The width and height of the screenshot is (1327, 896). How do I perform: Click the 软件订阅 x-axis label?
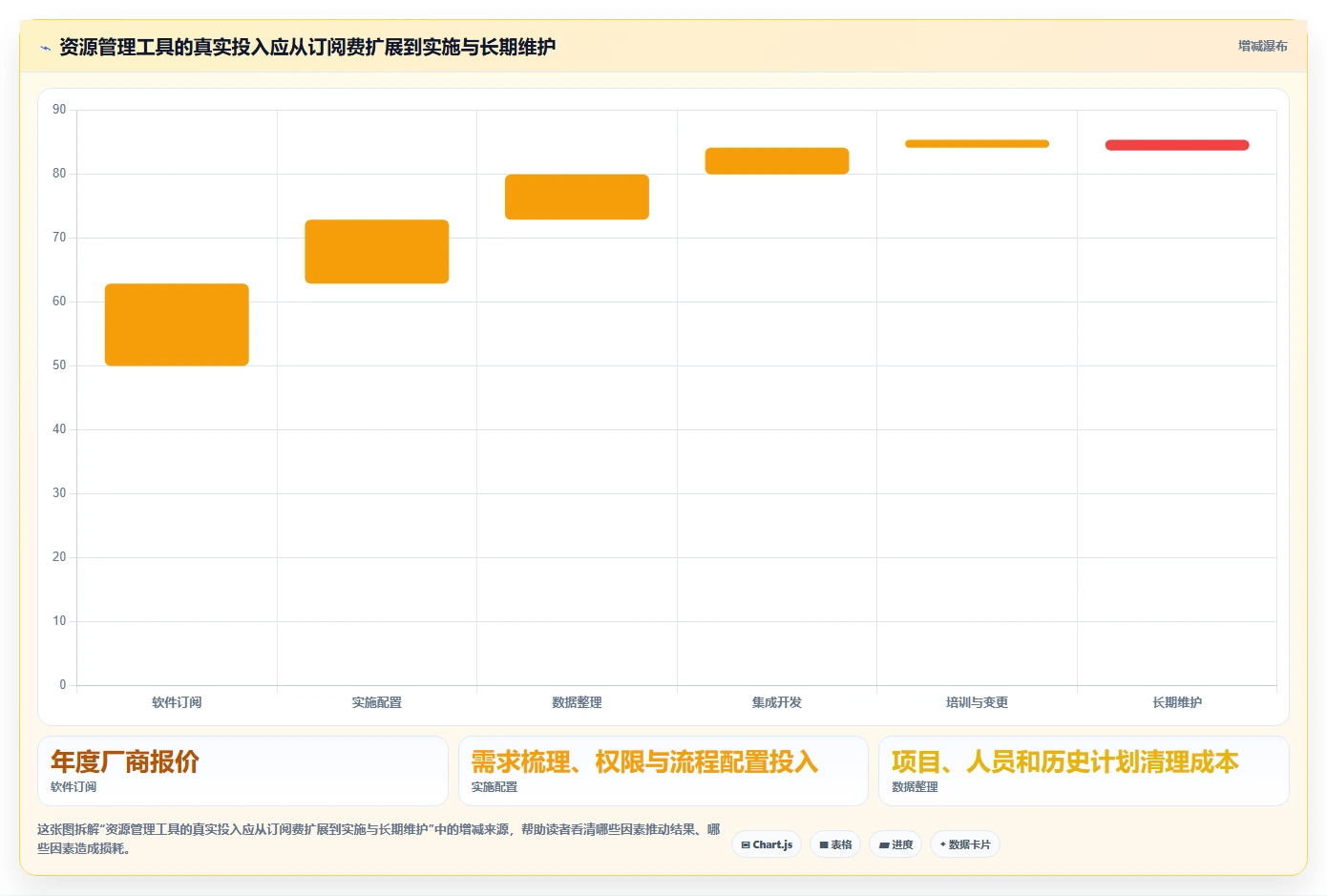(x=177, y=702)
